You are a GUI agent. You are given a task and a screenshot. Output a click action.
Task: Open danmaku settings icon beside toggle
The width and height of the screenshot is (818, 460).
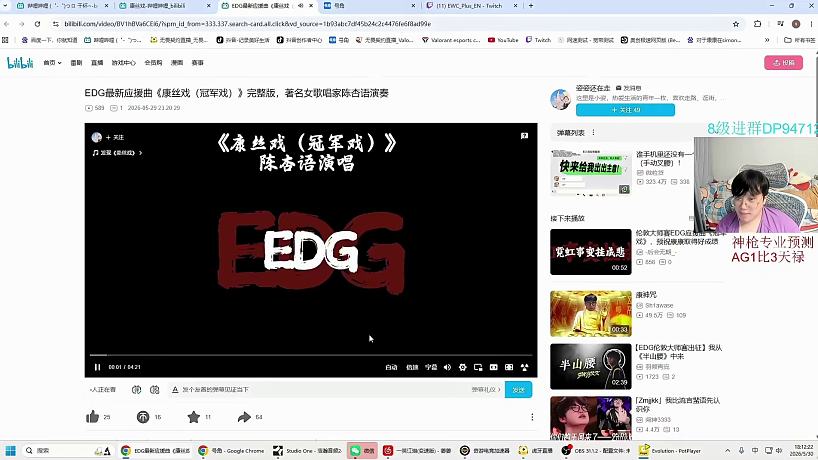point(154,390)
